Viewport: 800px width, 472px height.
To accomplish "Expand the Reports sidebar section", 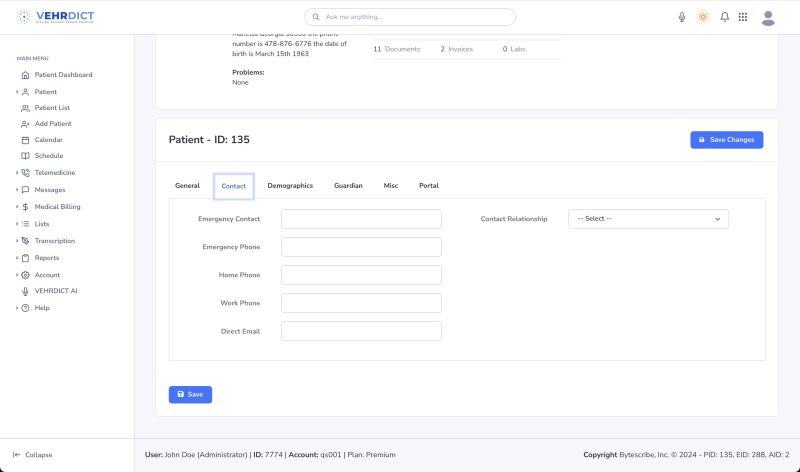I will (46, 258).
